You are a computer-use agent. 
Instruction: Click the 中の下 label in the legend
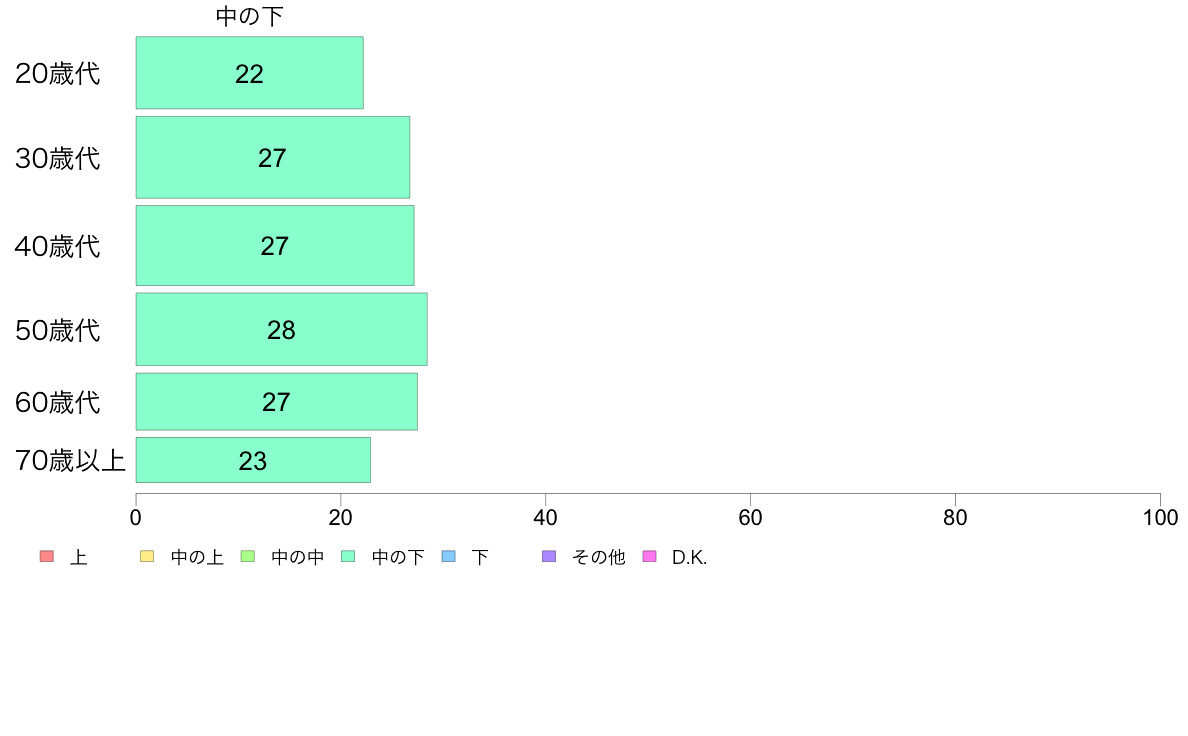tap(397, 558)
